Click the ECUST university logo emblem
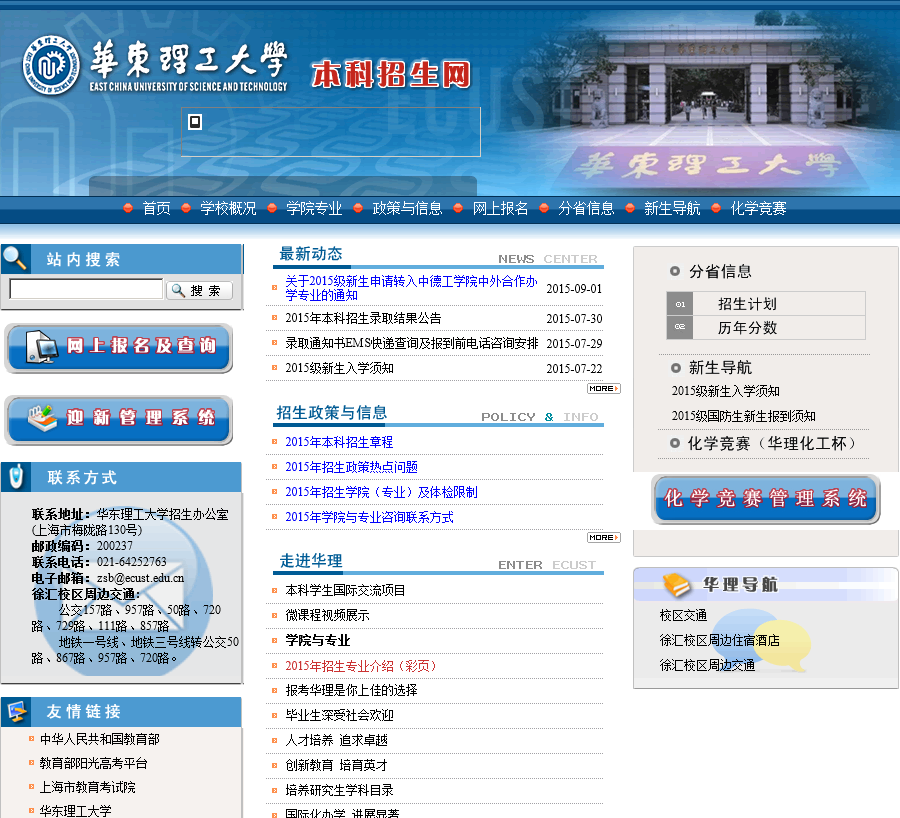The width and height of the screenshot is (900, 818). tap(51, 65)
